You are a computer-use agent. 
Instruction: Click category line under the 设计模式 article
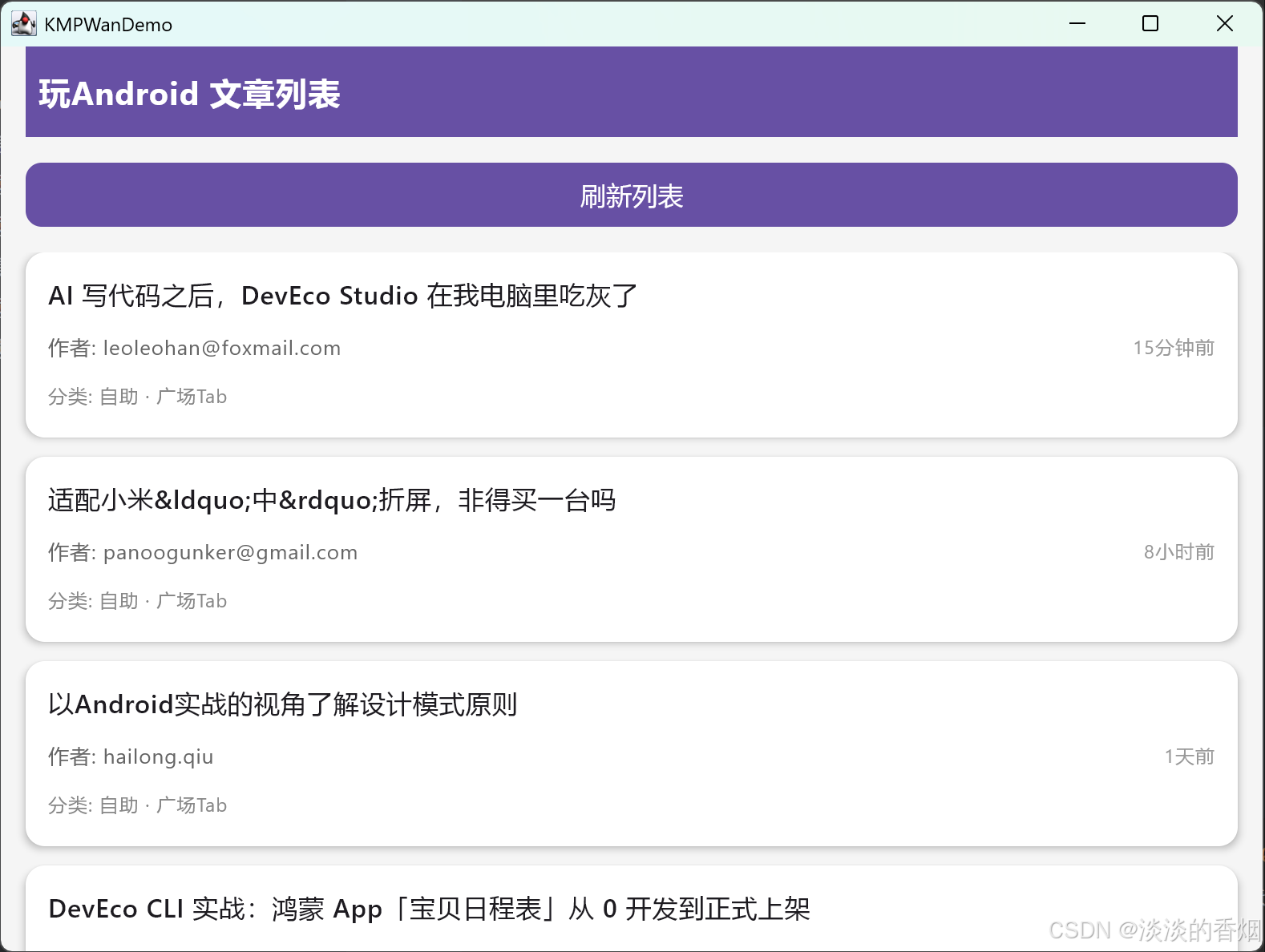pyautogui.click(x=138, y=805)
